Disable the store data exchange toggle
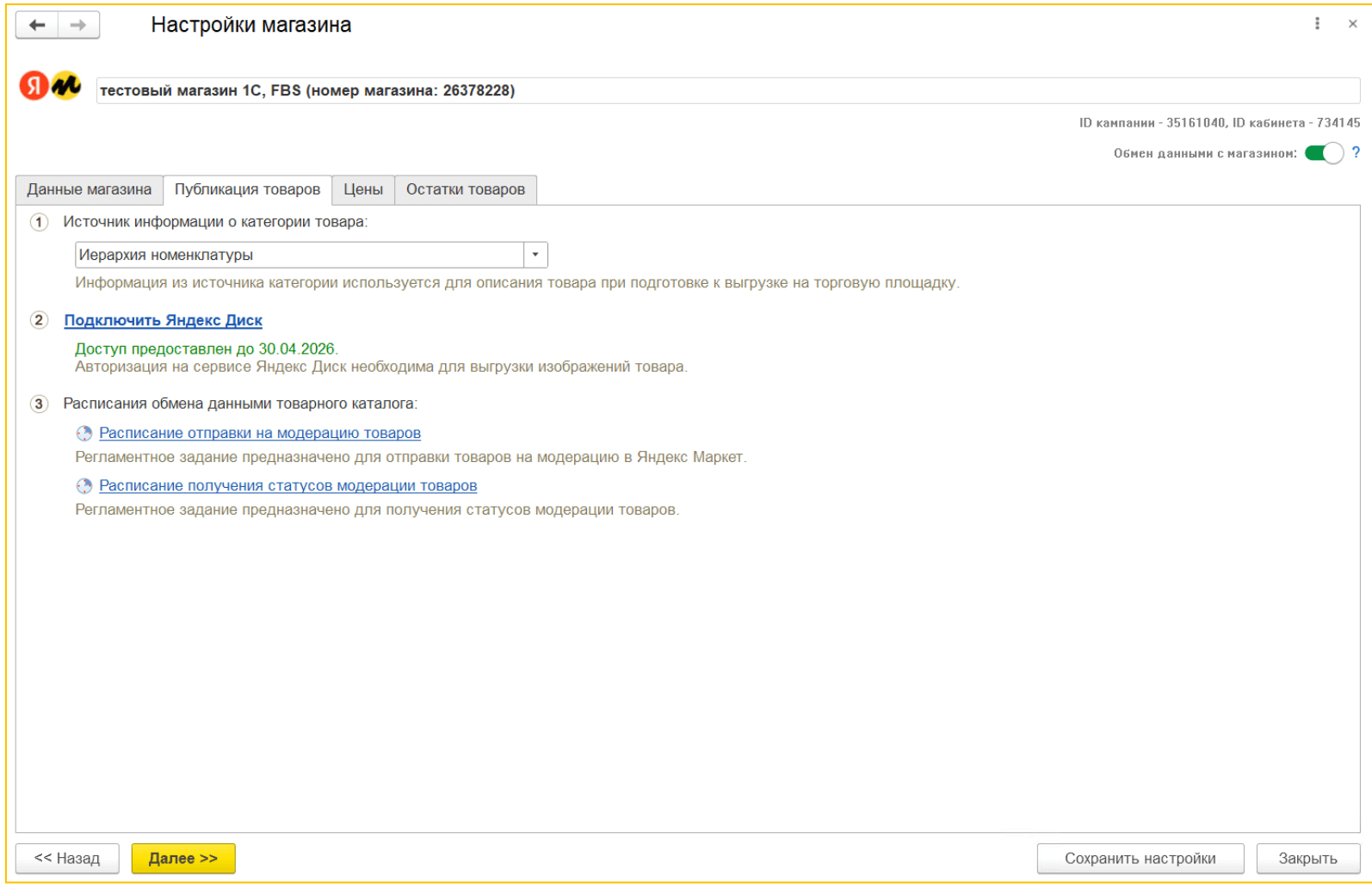Viewport: 1372px width, 888px height. pyautogui.click(x=1323, y=153)
